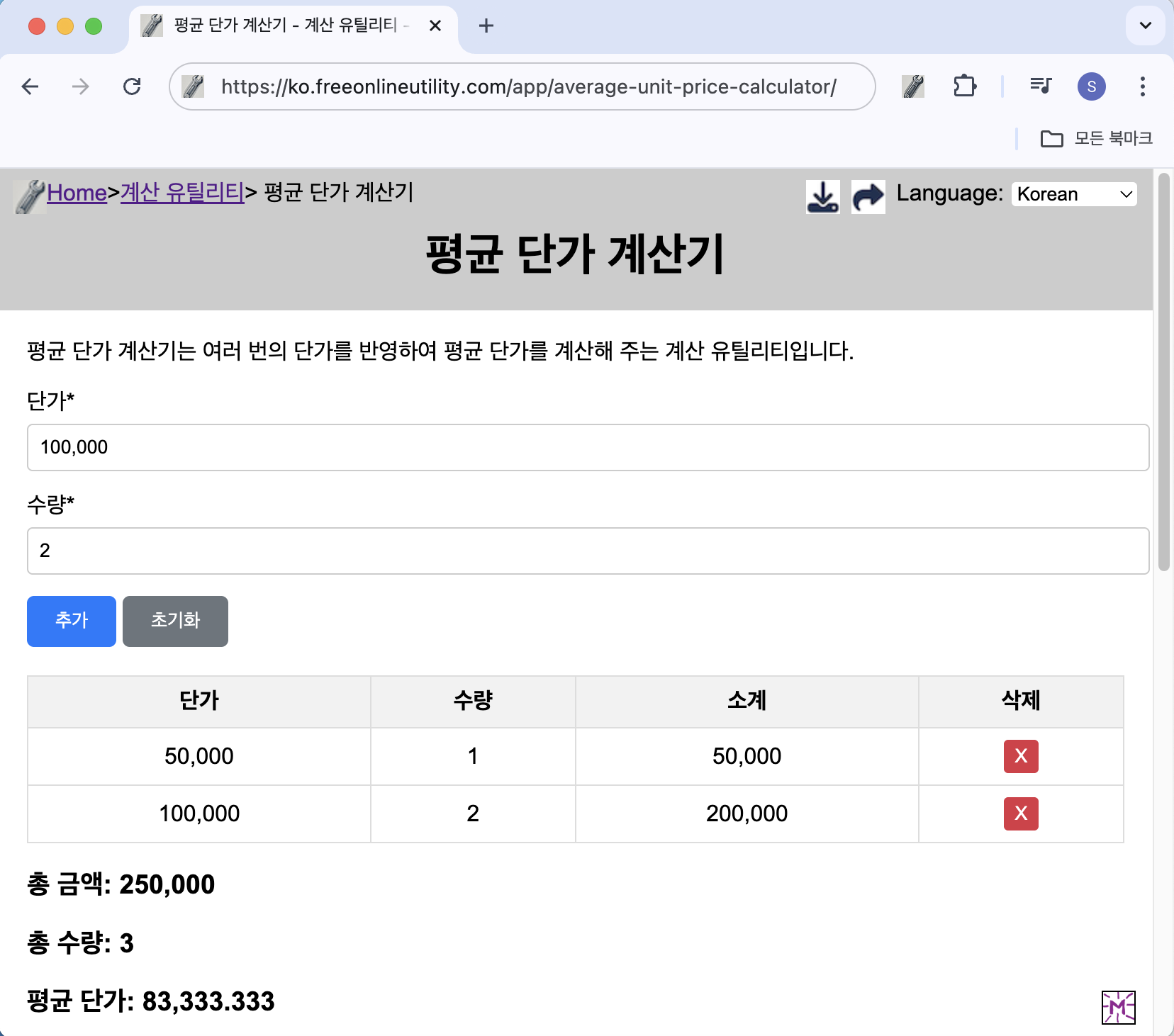
Task: Go to Home breadcrumb link
Action: pos(77,193)
